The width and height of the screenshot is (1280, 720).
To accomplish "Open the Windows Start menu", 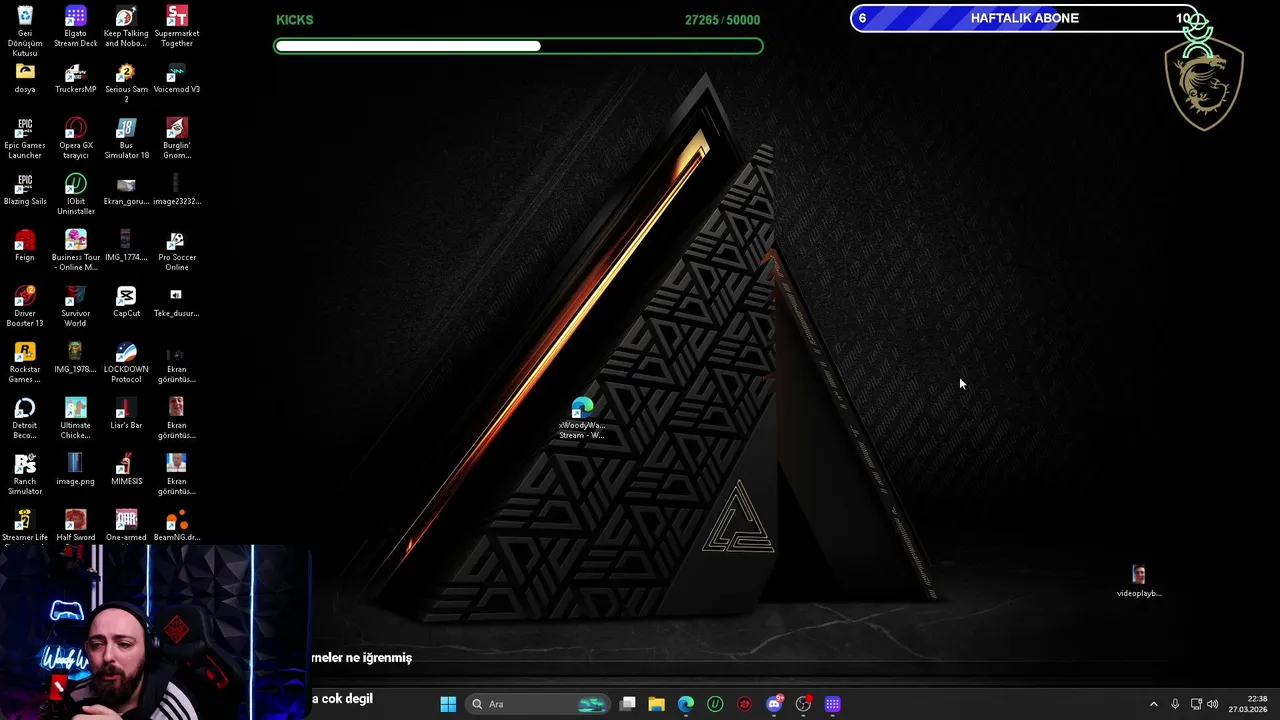I will pos(448,704).
